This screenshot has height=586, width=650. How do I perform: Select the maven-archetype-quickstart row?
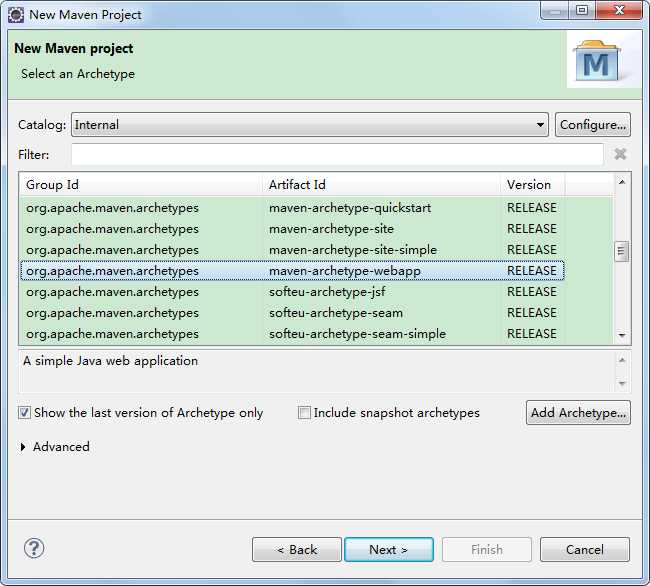tap(292, 208)
